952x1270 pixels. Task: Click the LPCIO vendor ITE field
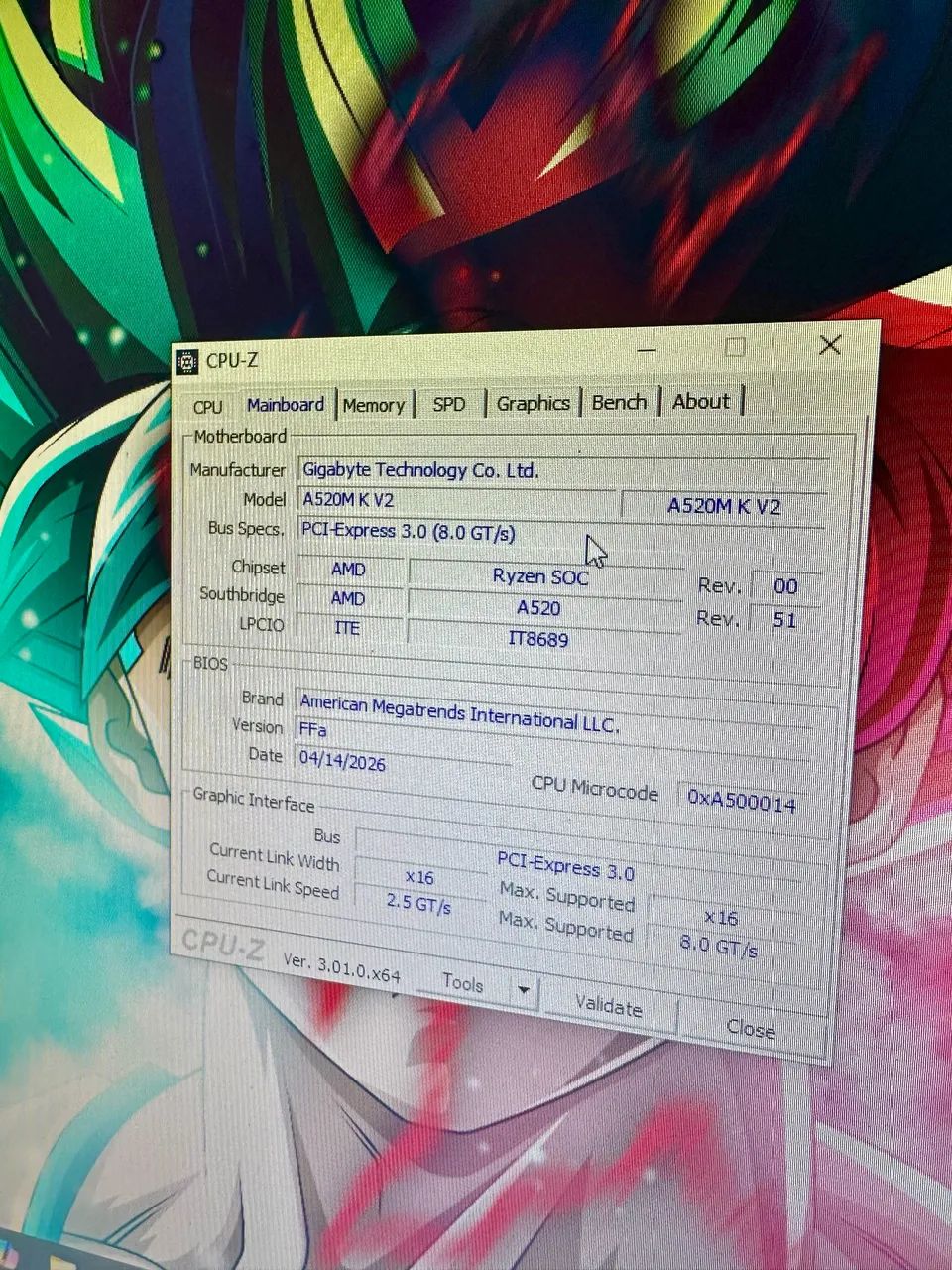(x=347, y=628)
